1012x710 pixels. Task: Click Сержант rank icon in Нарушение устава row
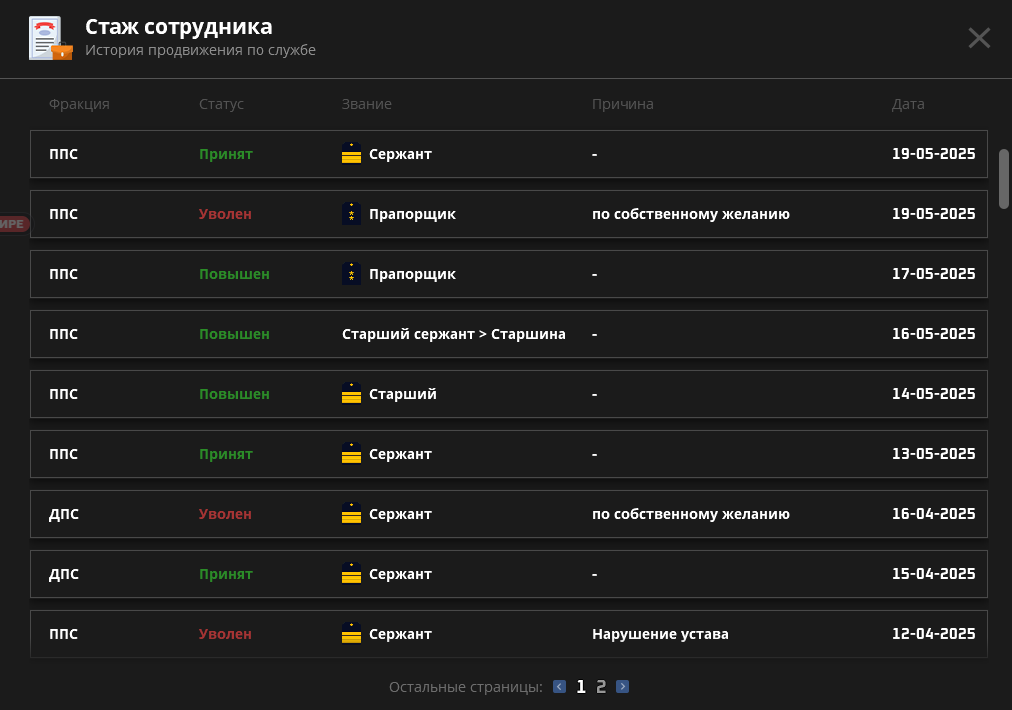(351, 634)
